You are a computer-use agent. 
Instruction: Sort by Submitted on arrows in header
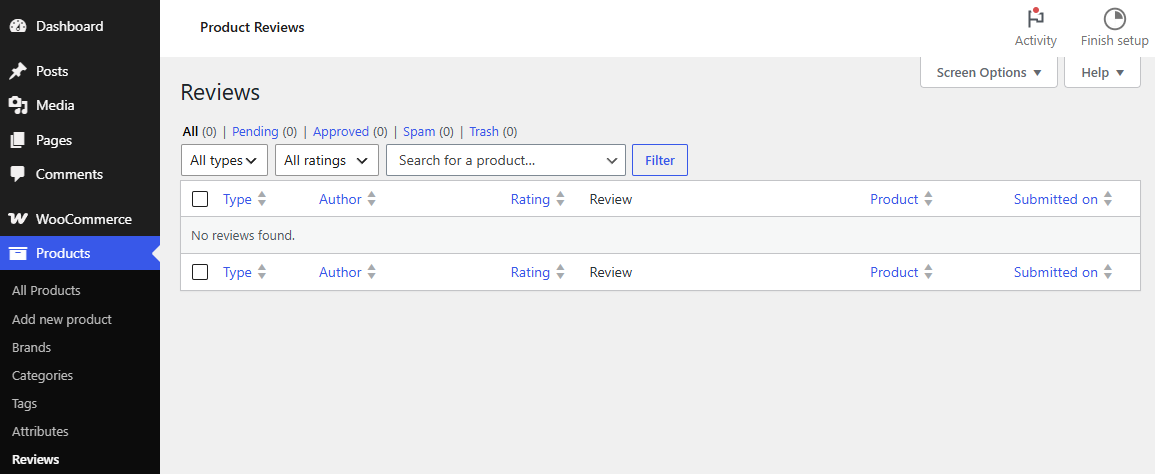coord(1108,199)
